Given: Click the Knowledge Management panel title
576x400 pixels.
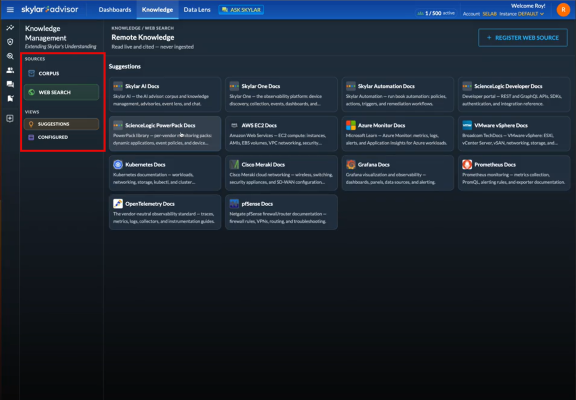Looking at the screenshot, I should (46, 33).
